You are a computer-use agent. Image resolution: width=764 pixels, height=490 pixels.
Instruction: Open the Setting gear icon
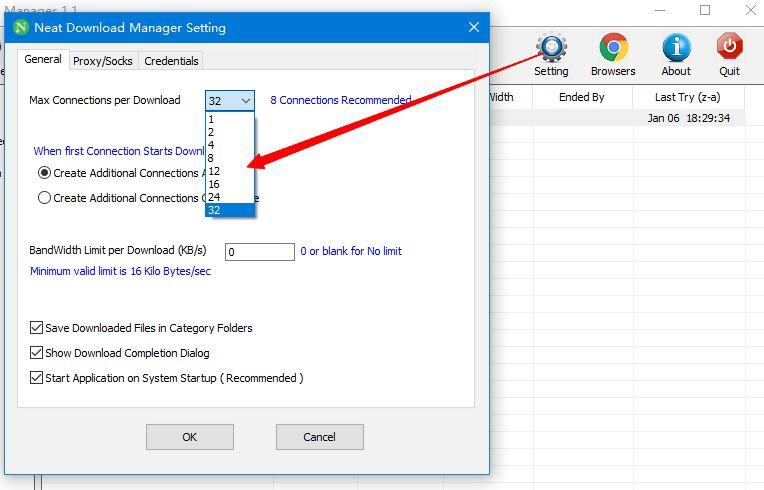pyautogui.click(x=552, y=47)
